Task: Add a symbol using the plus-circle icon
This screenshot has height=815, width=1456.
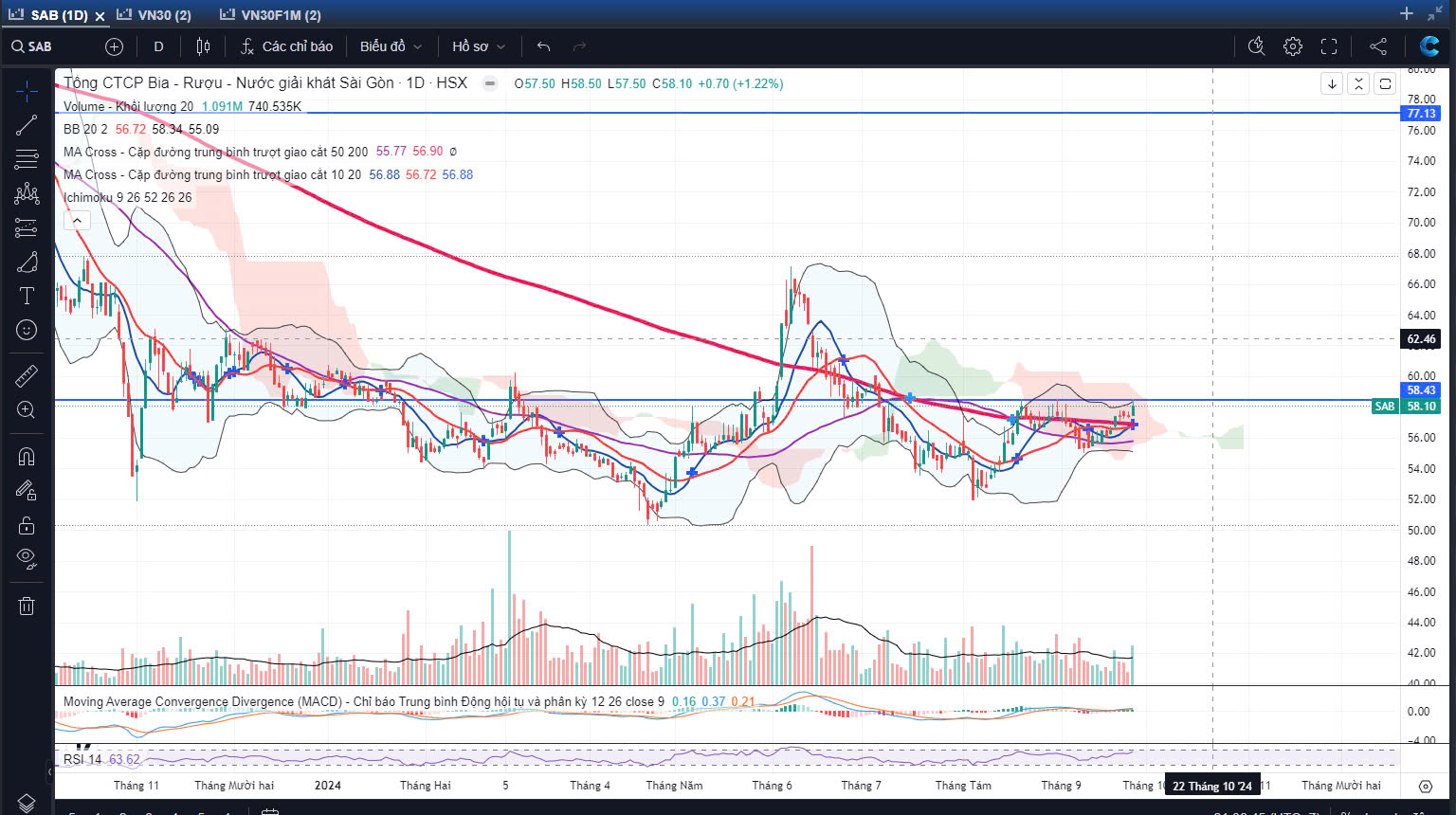Action: pos(114,46)
